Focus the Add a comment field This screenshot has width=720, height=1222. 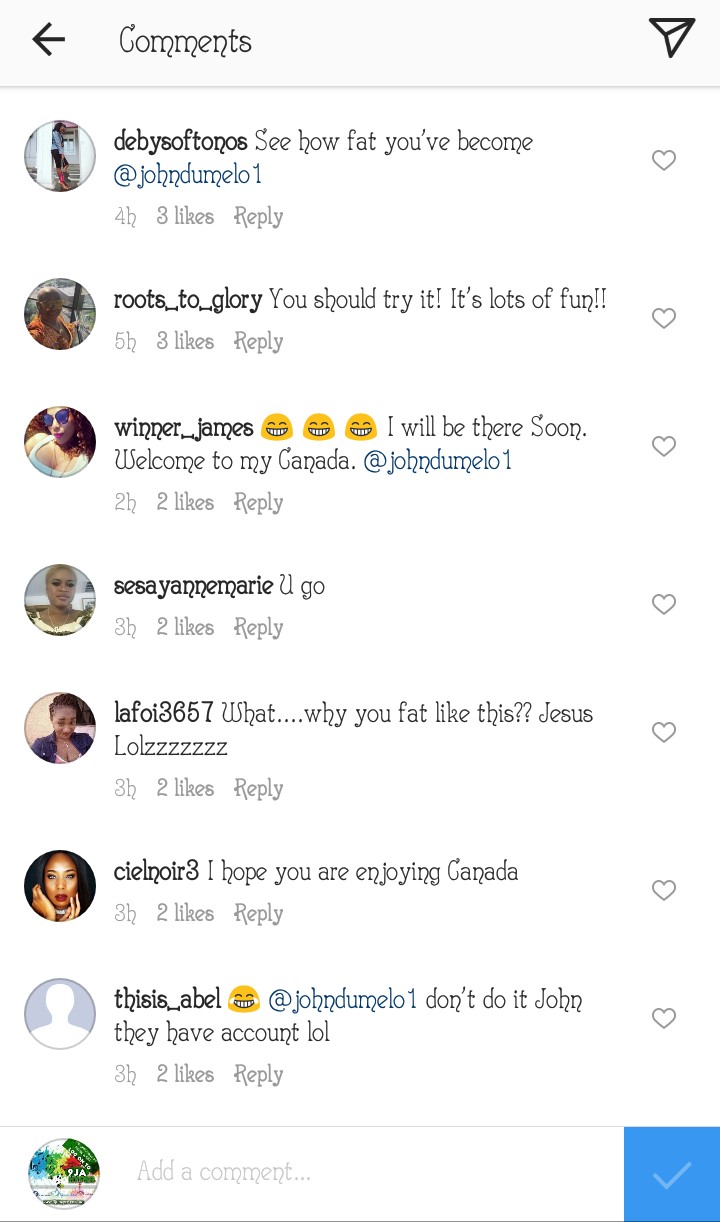point(370,1172)
